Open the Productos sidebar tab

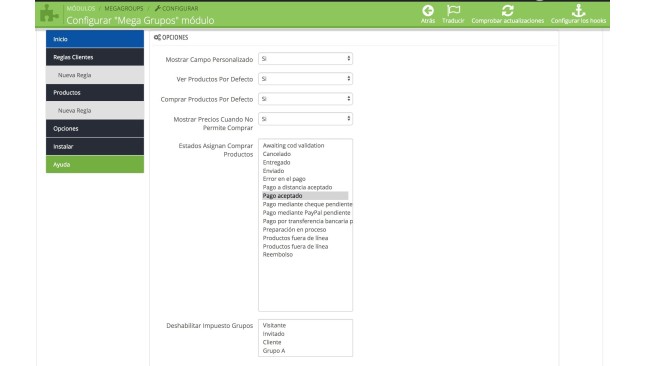(x=95, y=93)
